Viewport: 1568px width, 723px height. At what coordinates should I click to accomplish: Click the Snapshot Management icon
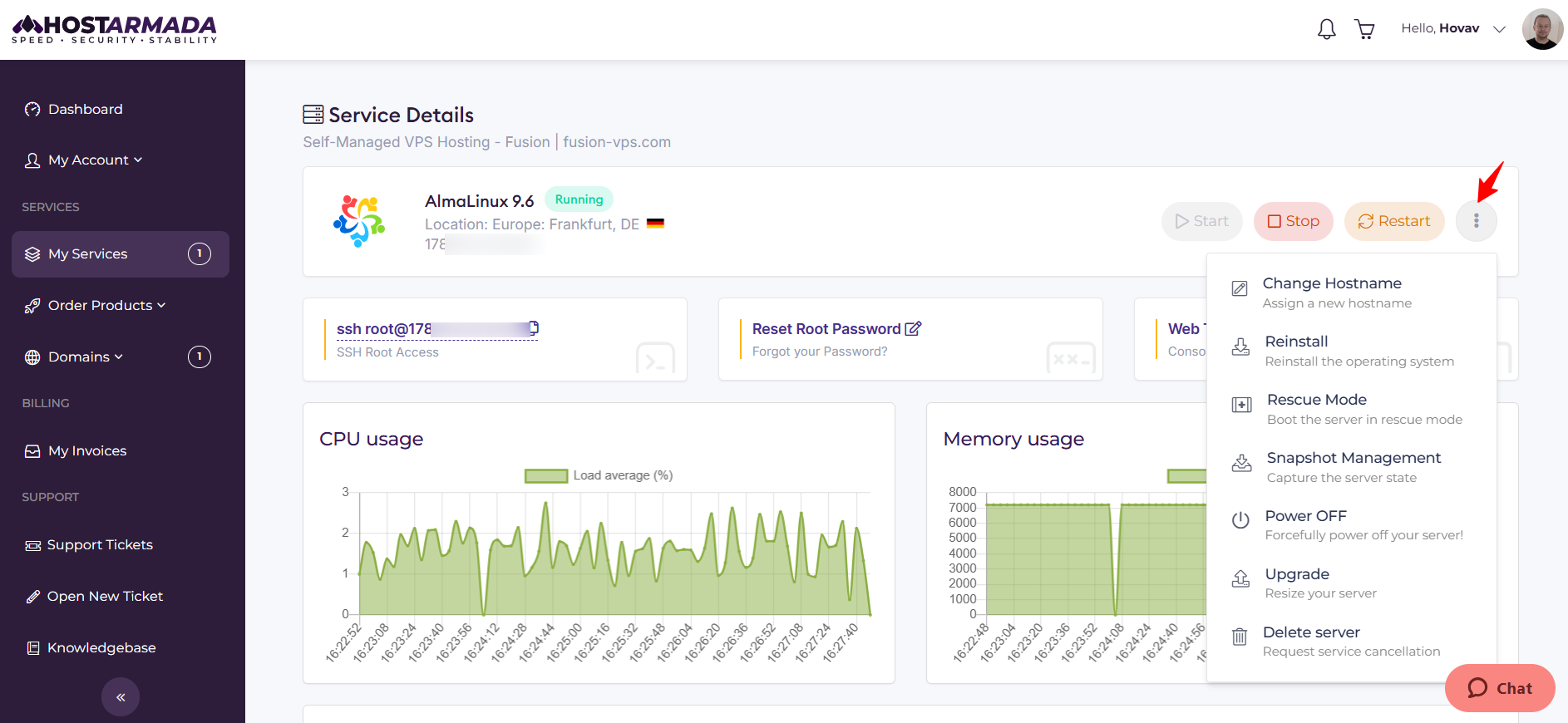(x=1241, y=463)
